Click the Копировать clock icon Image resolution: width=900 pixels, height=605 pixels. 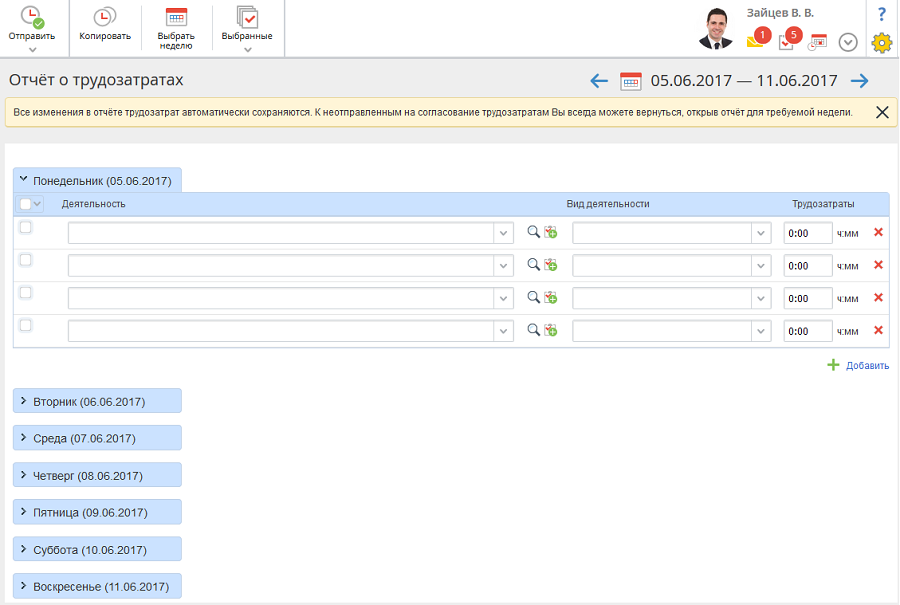coord(104,16)
